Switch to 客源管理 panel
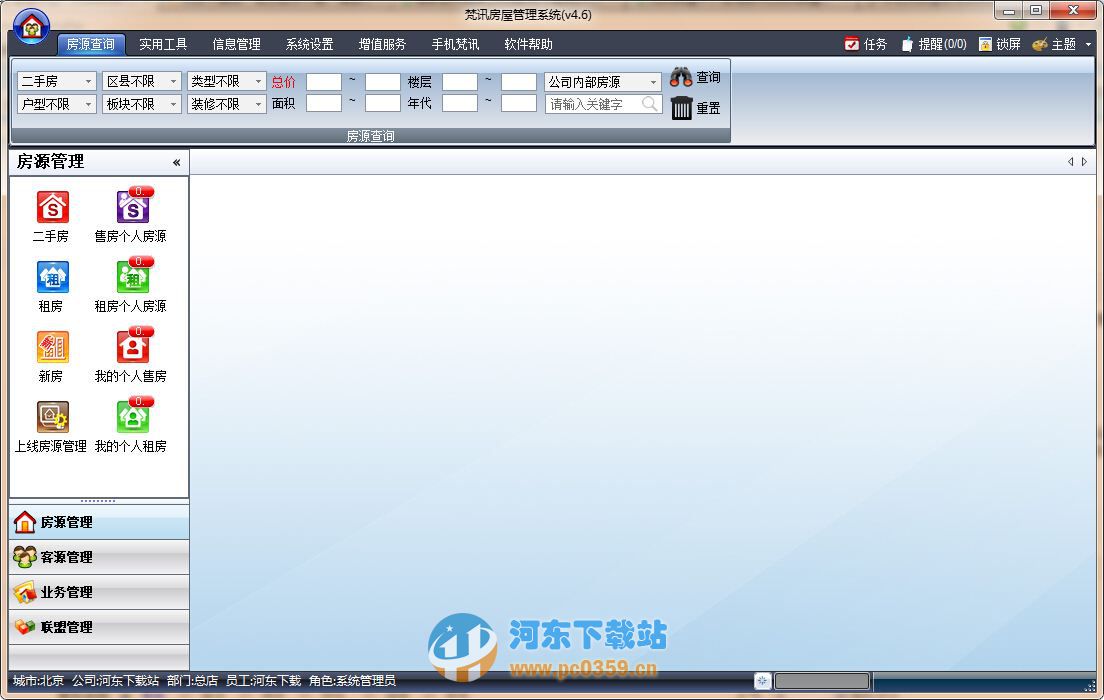The image size is (1104, 700). 99,557
